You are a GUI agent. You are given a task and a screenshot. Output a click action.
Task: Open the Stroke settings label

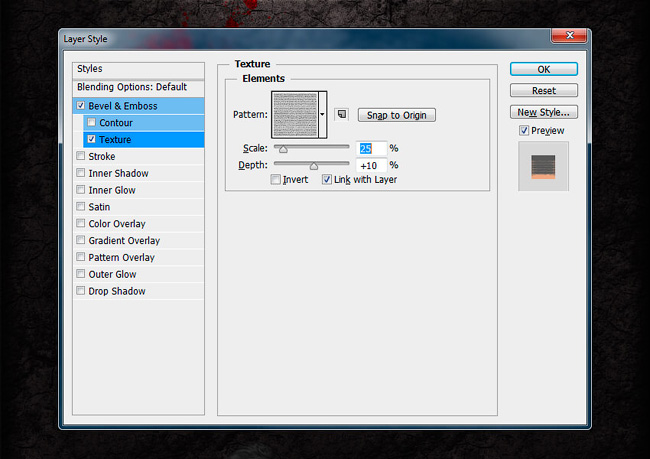(x=102, y=156)
